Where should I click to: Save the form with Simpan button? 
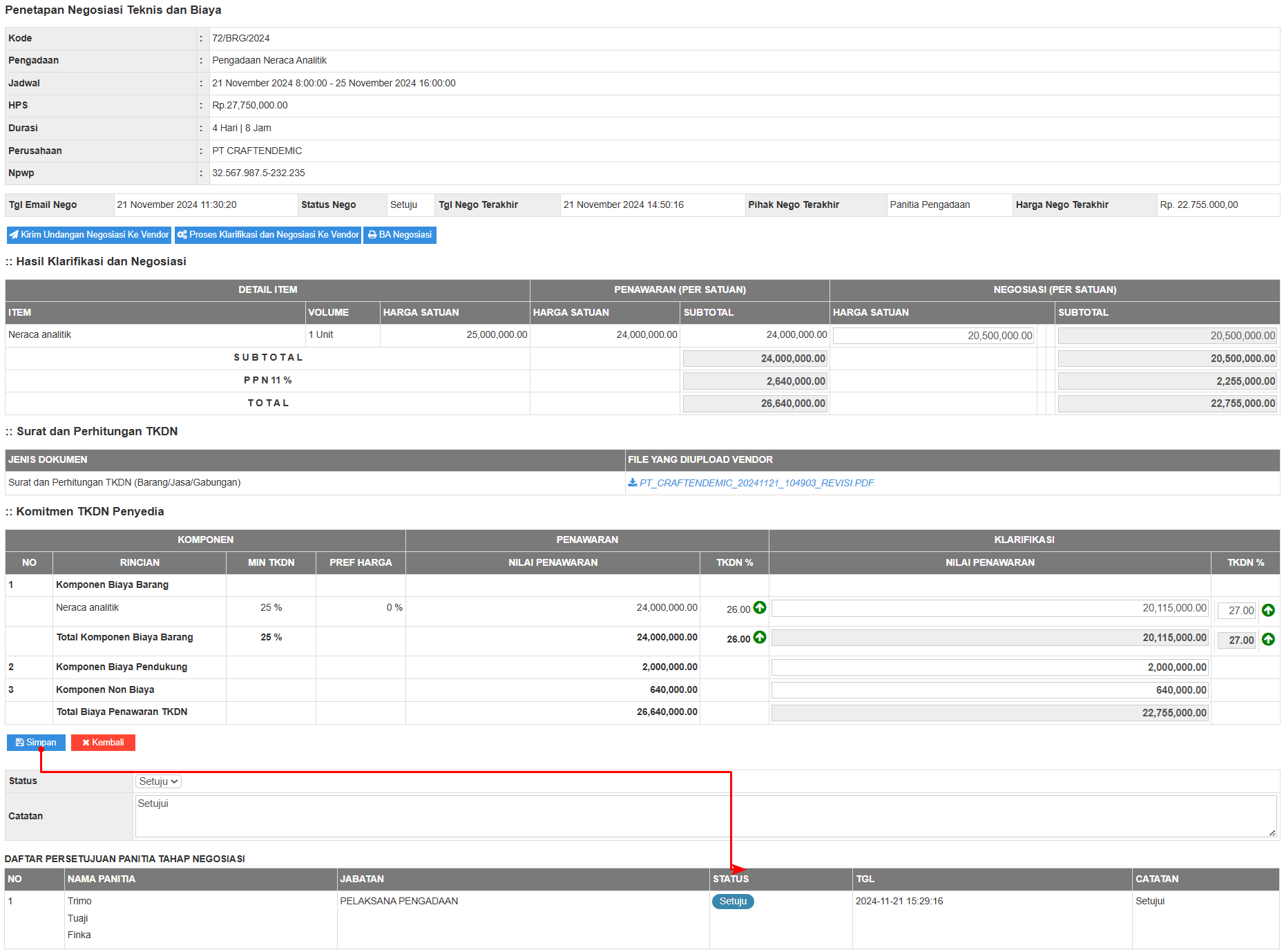pos(36,743)
